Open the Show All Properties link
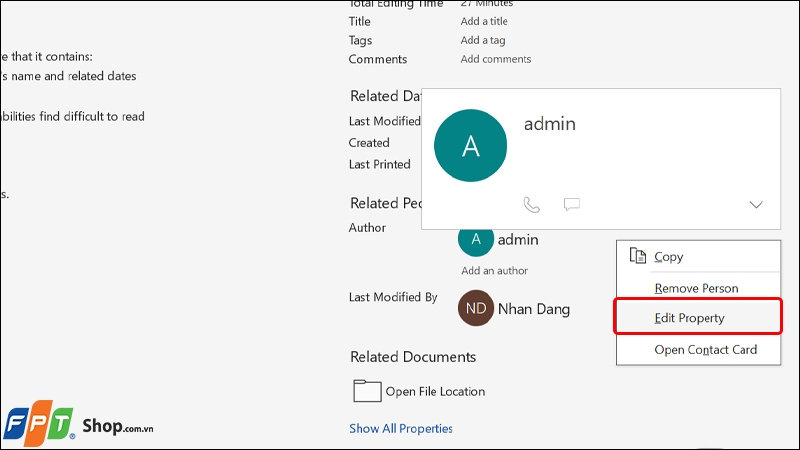The width and height of the screenshot is (800, 450). 401,429
